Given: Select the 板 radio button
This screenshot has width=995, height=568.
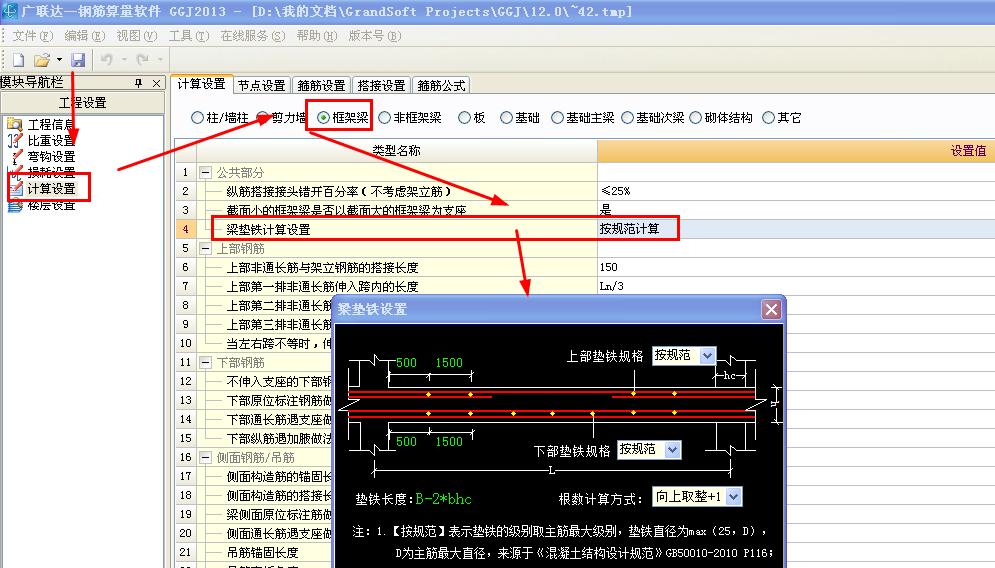Looking at the screenshot, I should 465,117.
